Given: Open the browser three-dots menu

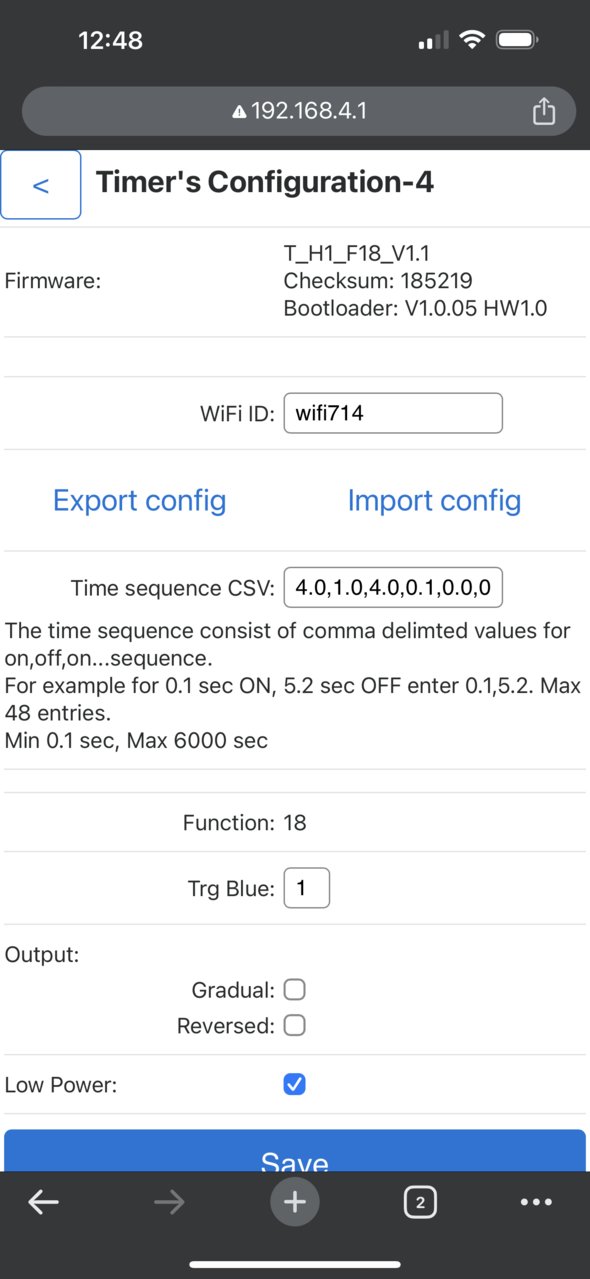Looking at the screenshot, I should click(x=537, y=1203).
